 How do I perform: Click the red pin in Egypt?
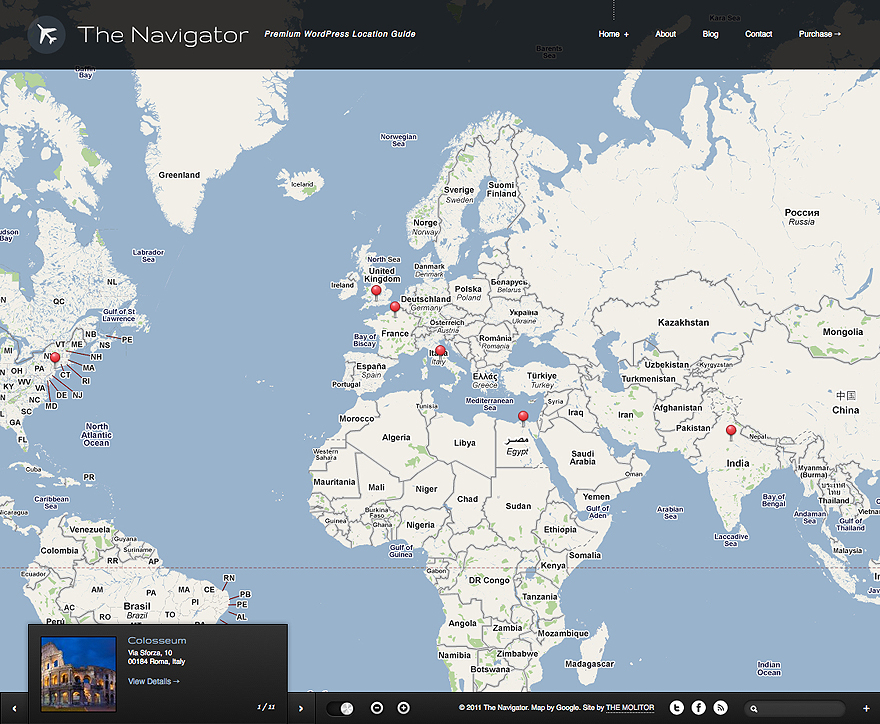point(523,416)
